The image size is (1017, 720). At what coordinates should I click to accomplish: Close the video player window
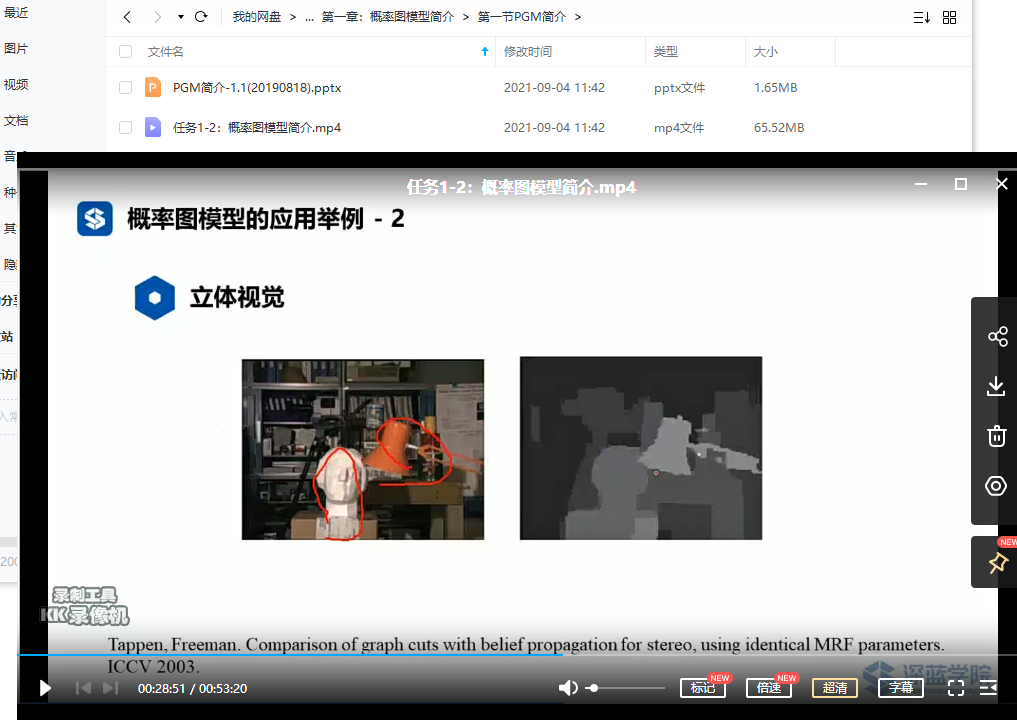1002,184
